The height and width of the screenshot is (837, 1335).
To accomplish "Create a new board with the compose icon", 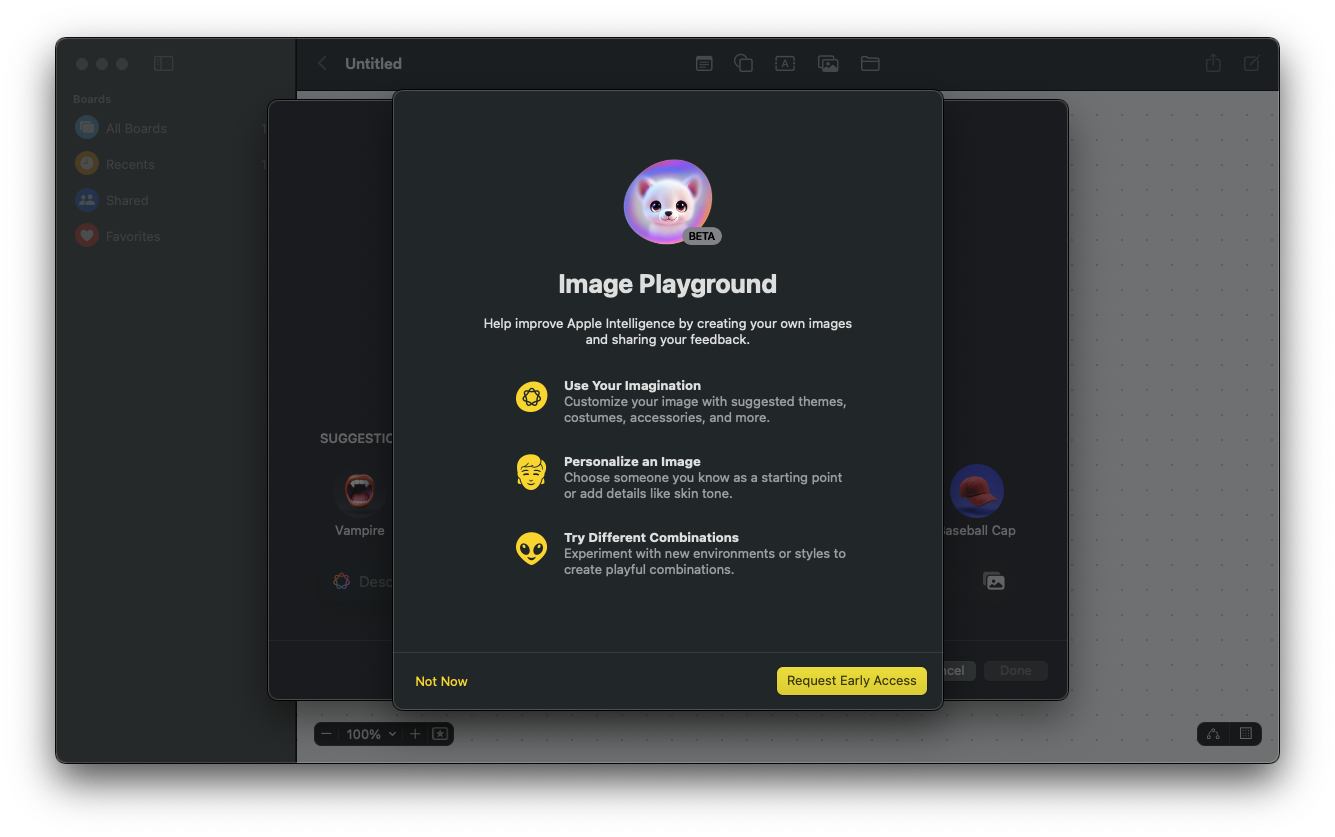I will point(1251,63).
